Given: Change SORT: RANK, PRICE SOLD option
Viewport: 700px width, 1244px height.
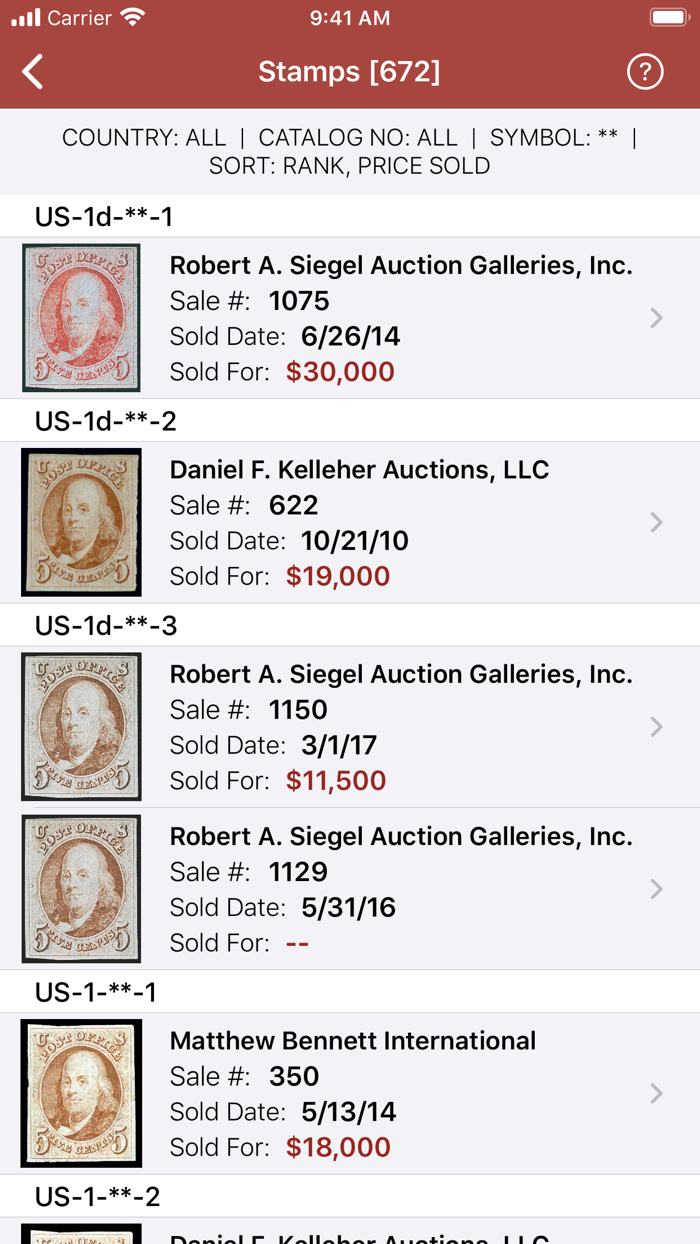Looking at the screenshot, I should (x=349, y=166).
